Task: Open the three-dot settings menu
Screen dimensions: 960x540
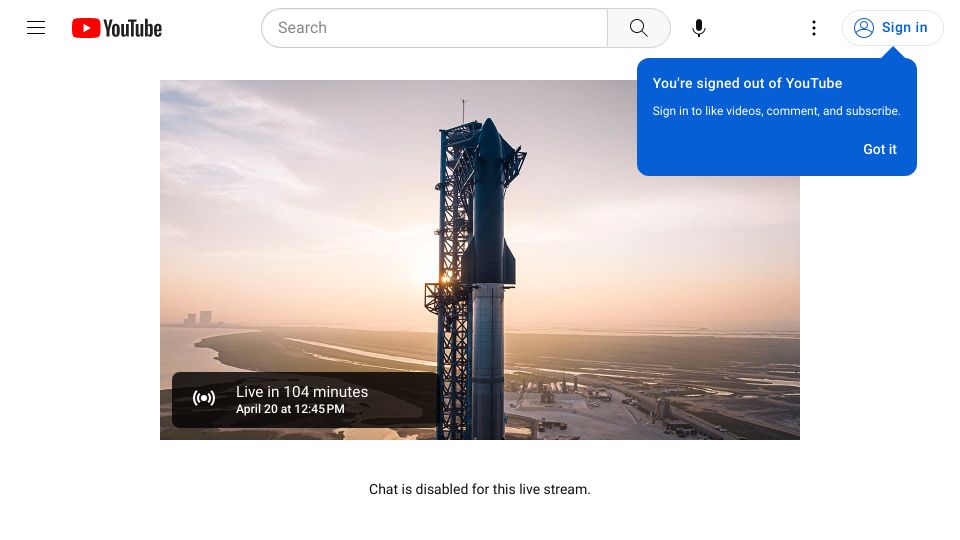Action: coord(814,28)
